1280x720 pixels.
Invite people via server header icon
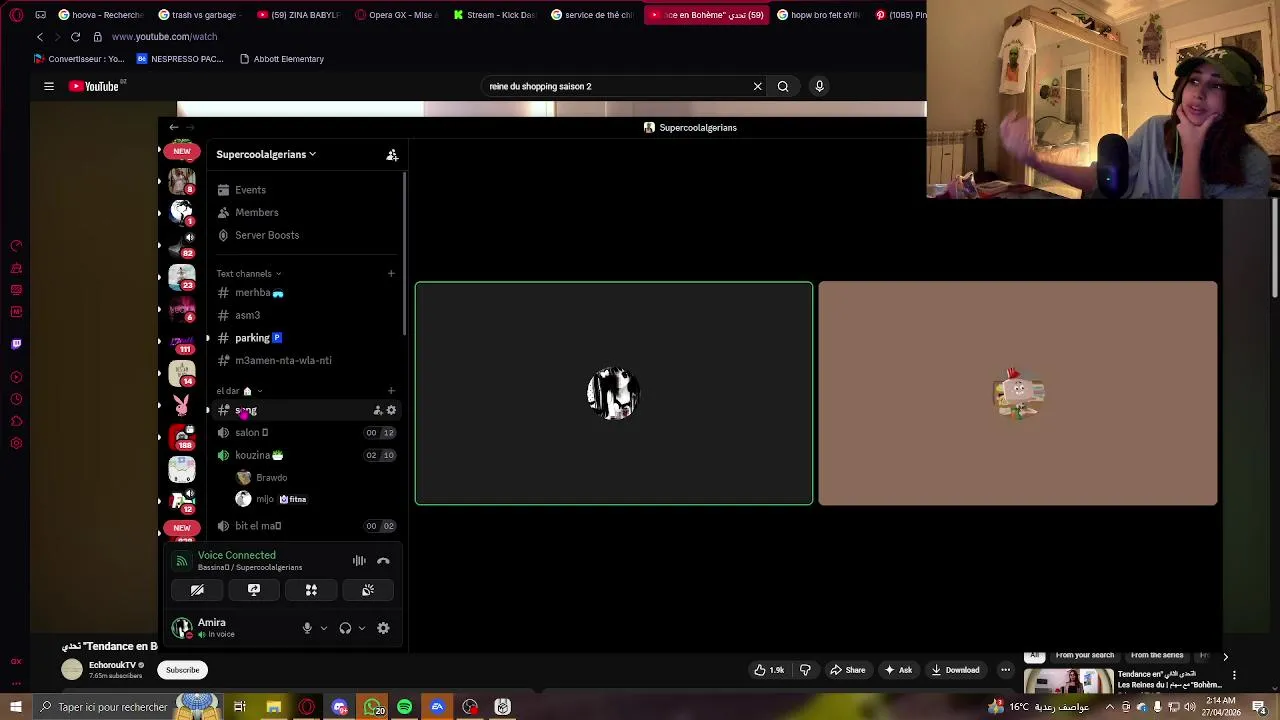[392, 154]
